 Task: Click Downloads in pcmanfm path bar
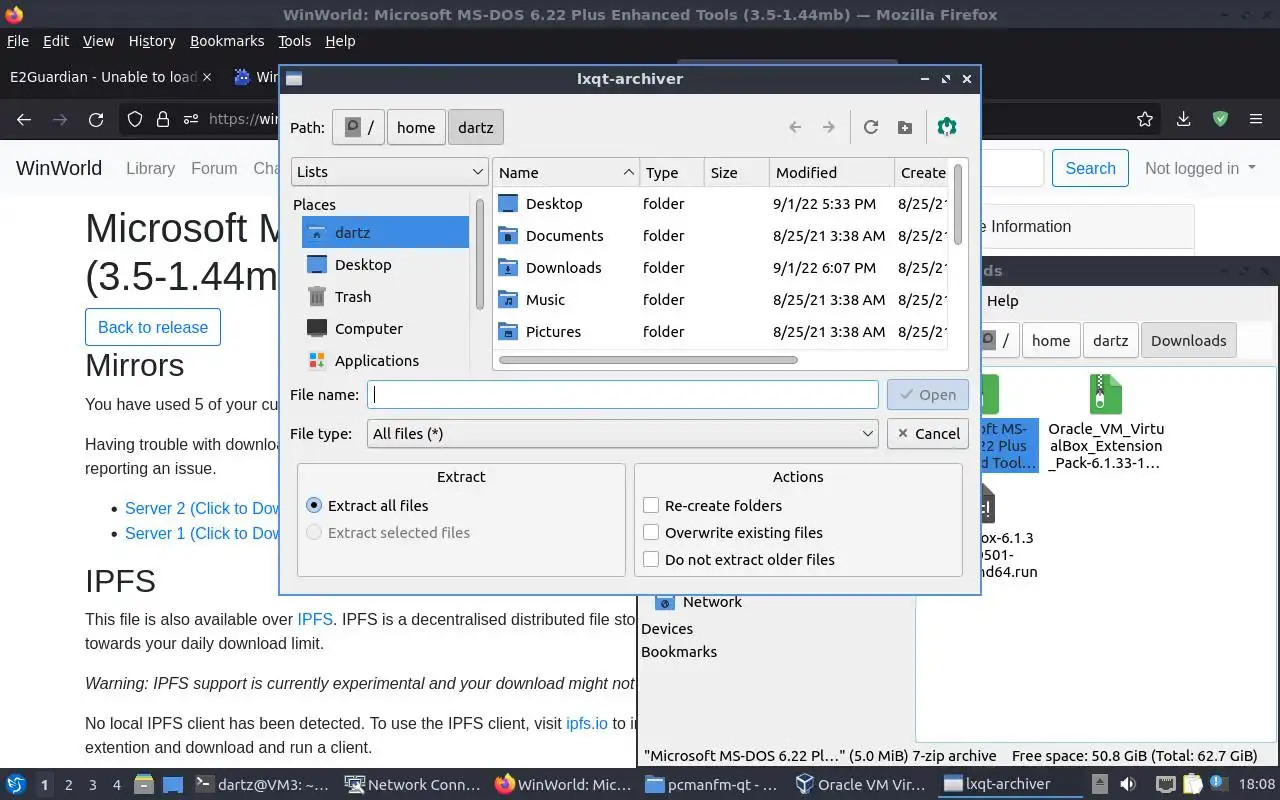click(x=1188, y=340)
